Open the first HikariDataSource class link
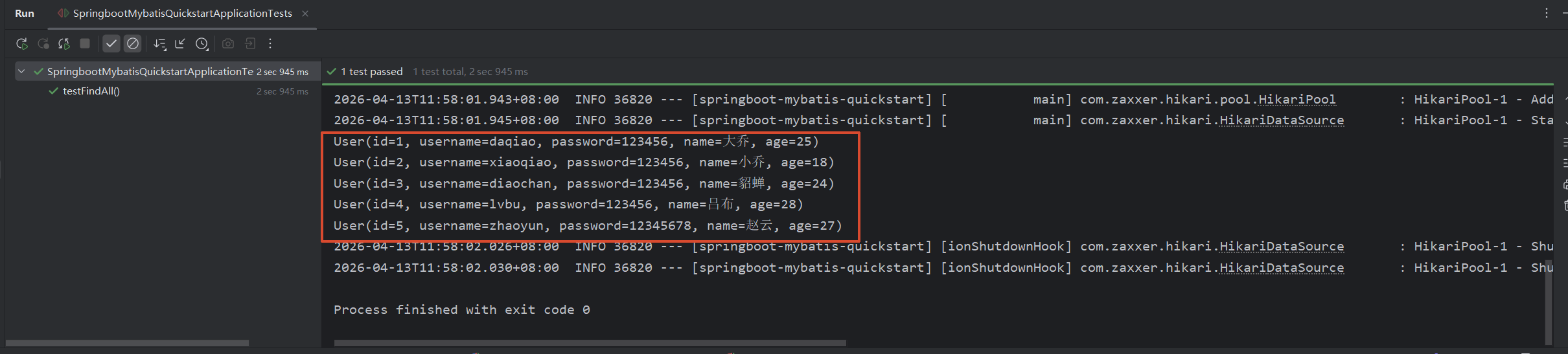 tap(1282, 120)
